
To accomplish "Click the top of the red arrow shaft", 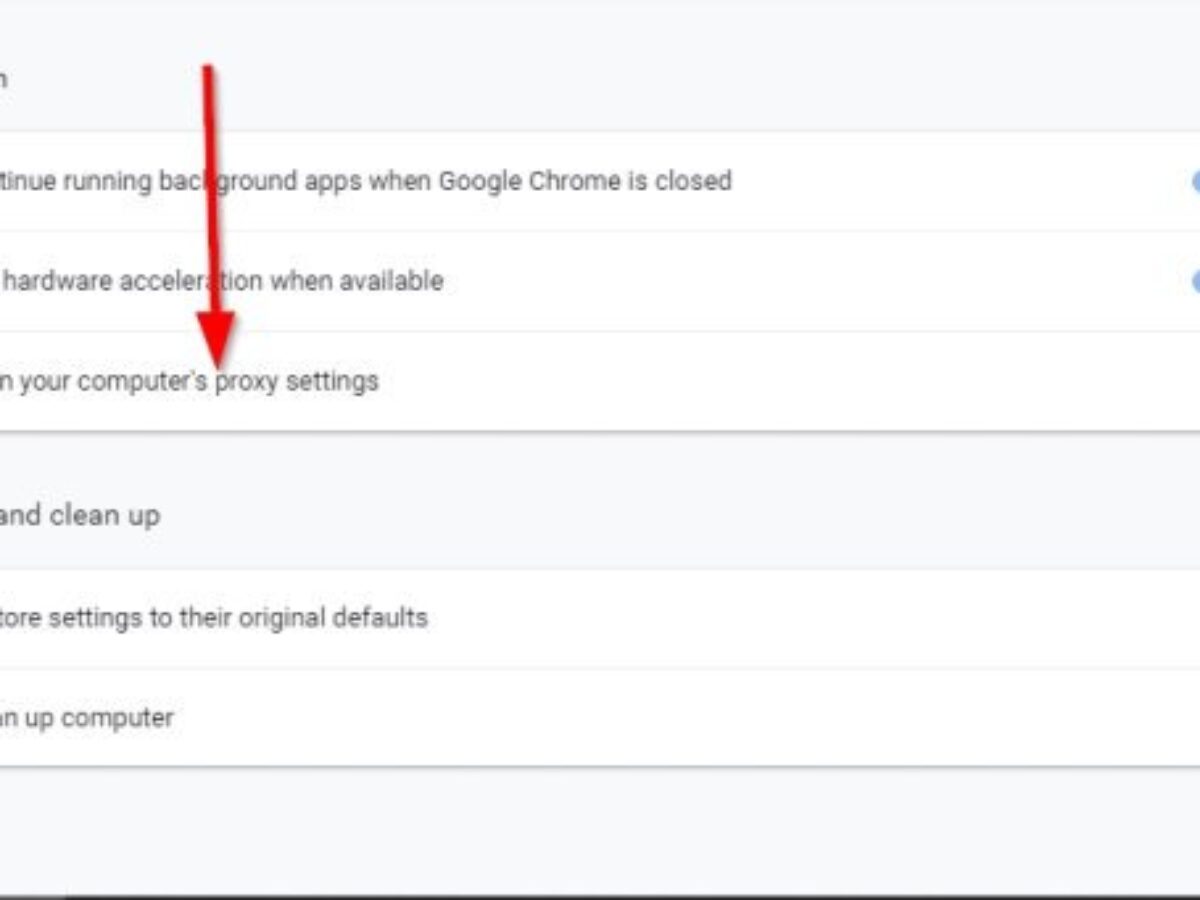I will [208, 72].
